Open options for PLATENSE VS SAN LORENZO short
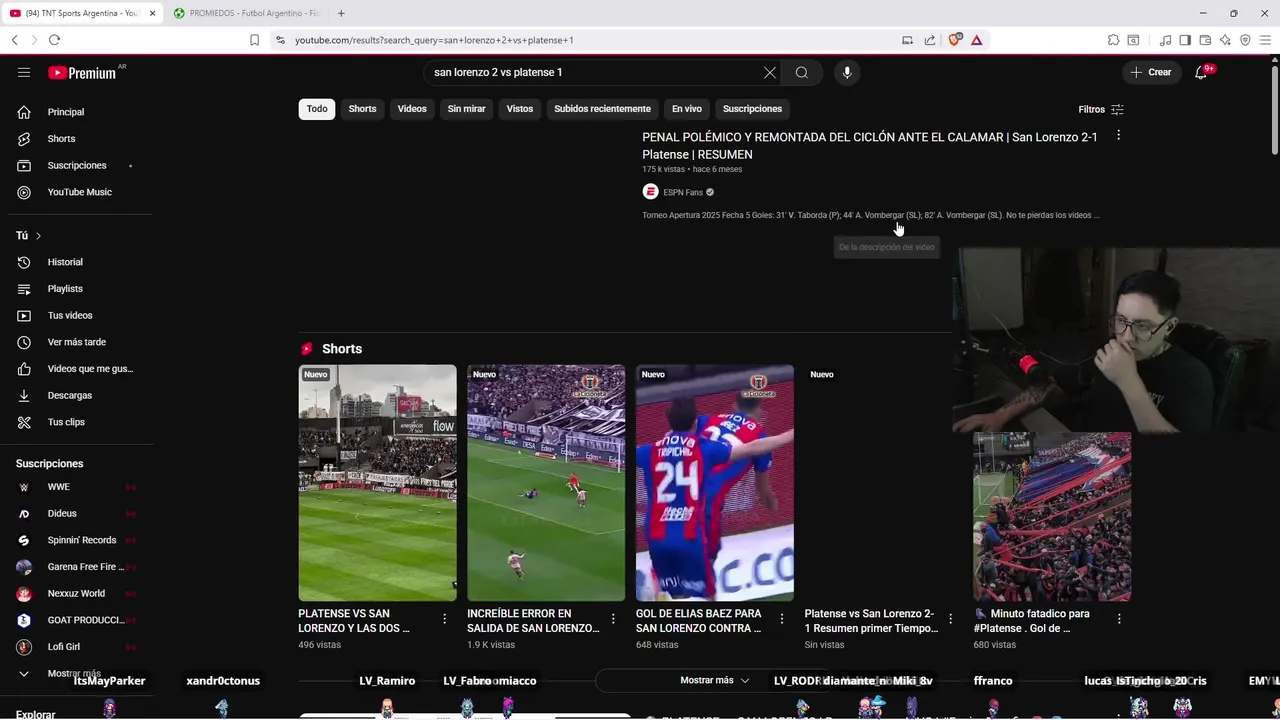This screenshot has width=1280, height=720. 444,619
